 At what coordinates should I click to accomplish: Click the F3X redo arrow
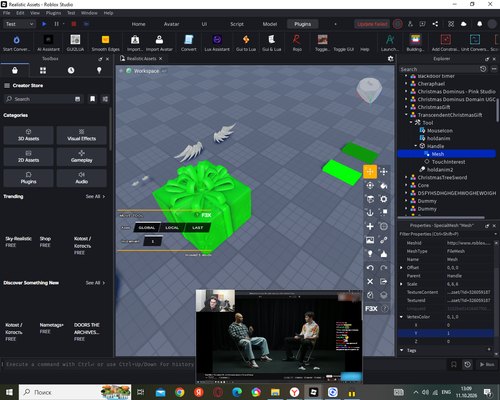(384, 268)
